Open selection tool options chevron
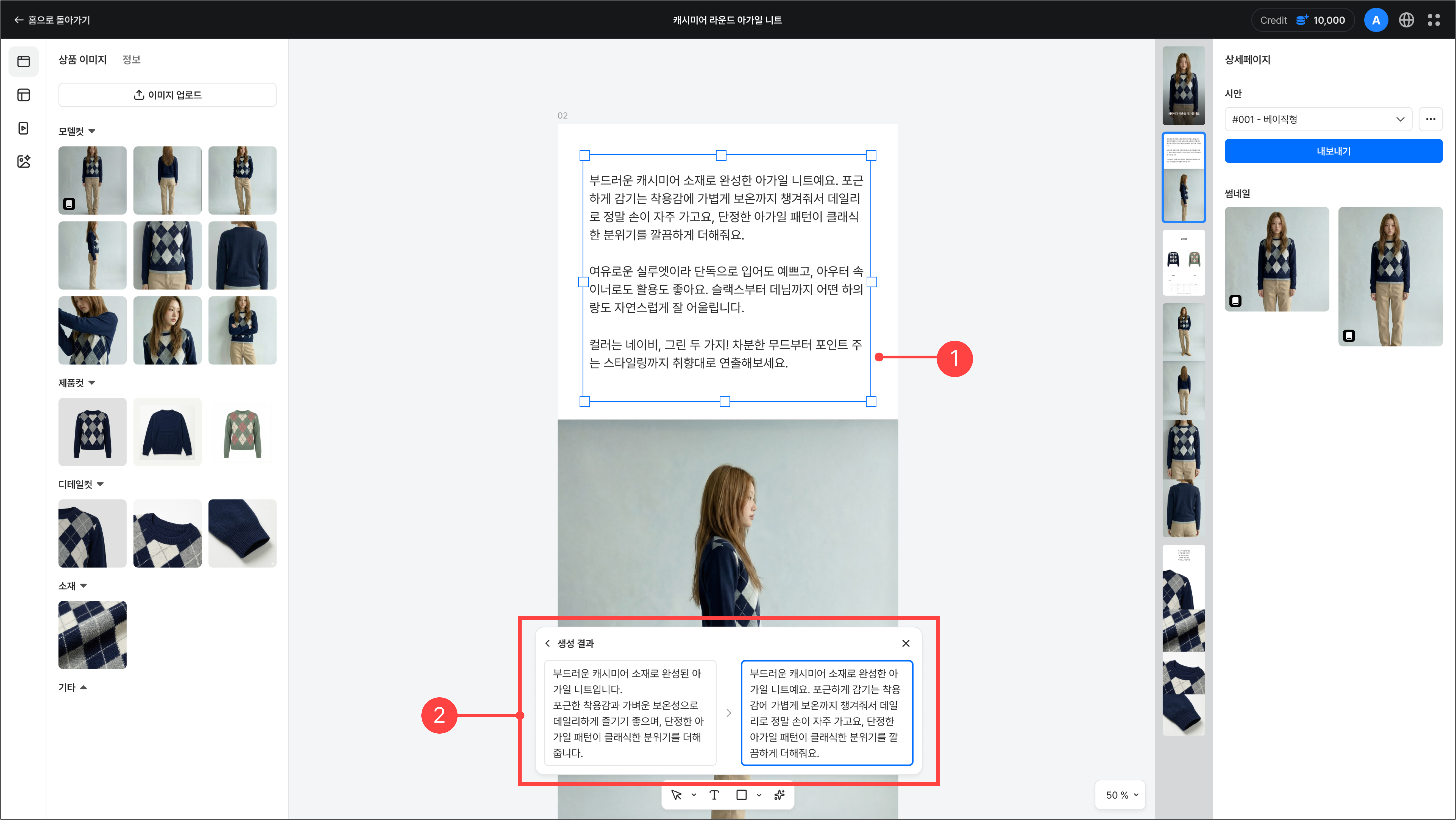The image size is (1456, 820). [694, 795]
